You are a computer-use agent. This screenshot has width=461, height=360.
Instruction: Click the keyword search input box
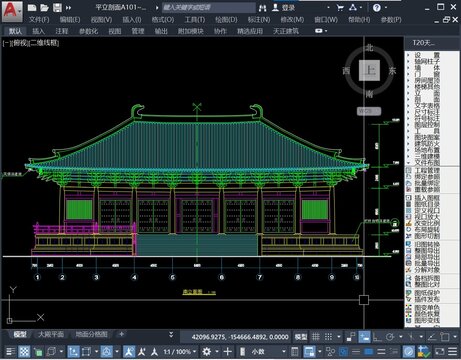coord(209,7)
